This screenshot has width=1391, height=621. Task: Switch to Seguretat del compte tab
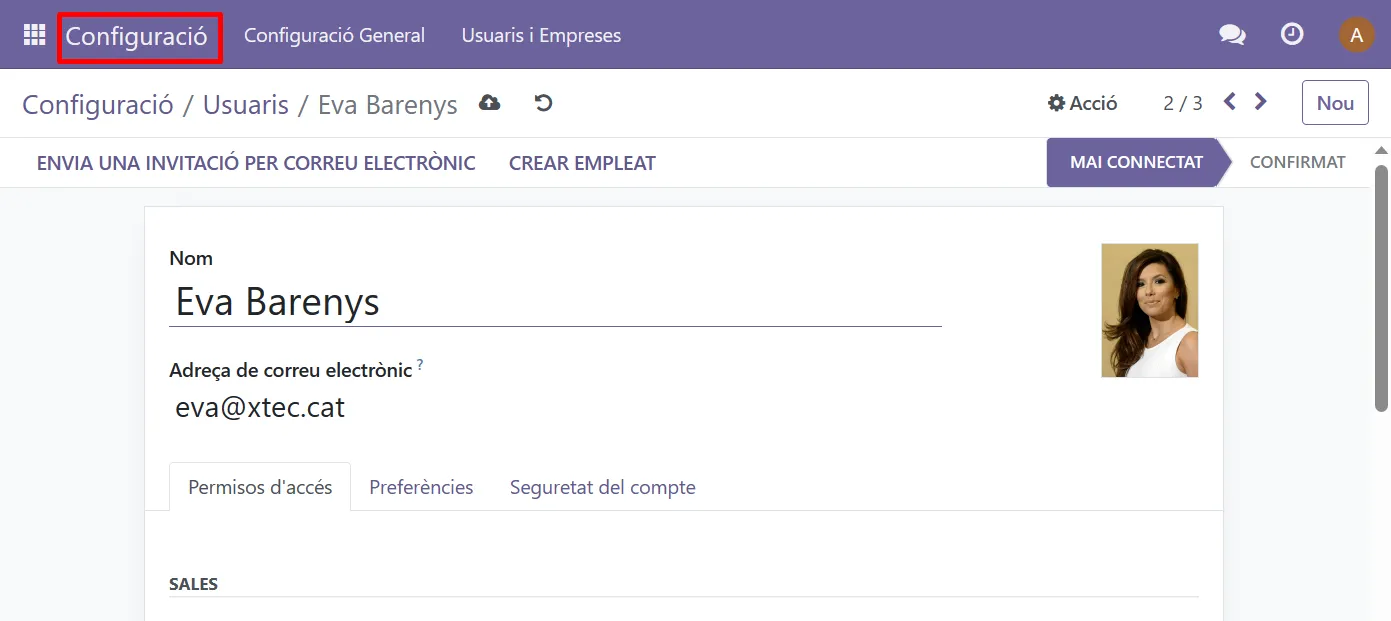[602, 487]
